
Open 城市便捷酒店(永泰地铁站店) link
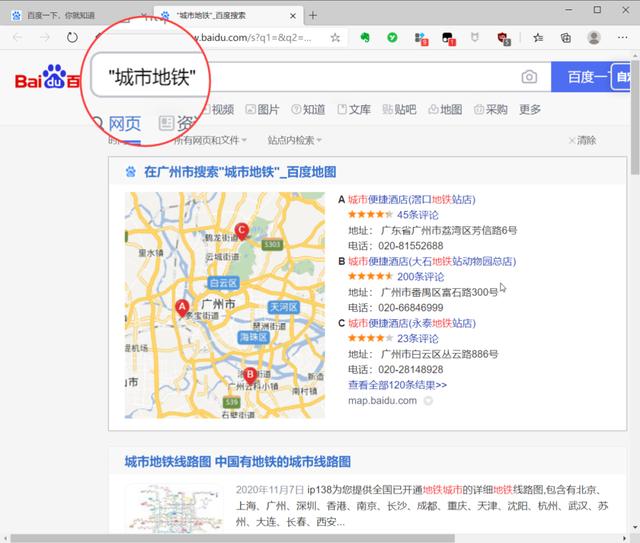pos(412,323)
